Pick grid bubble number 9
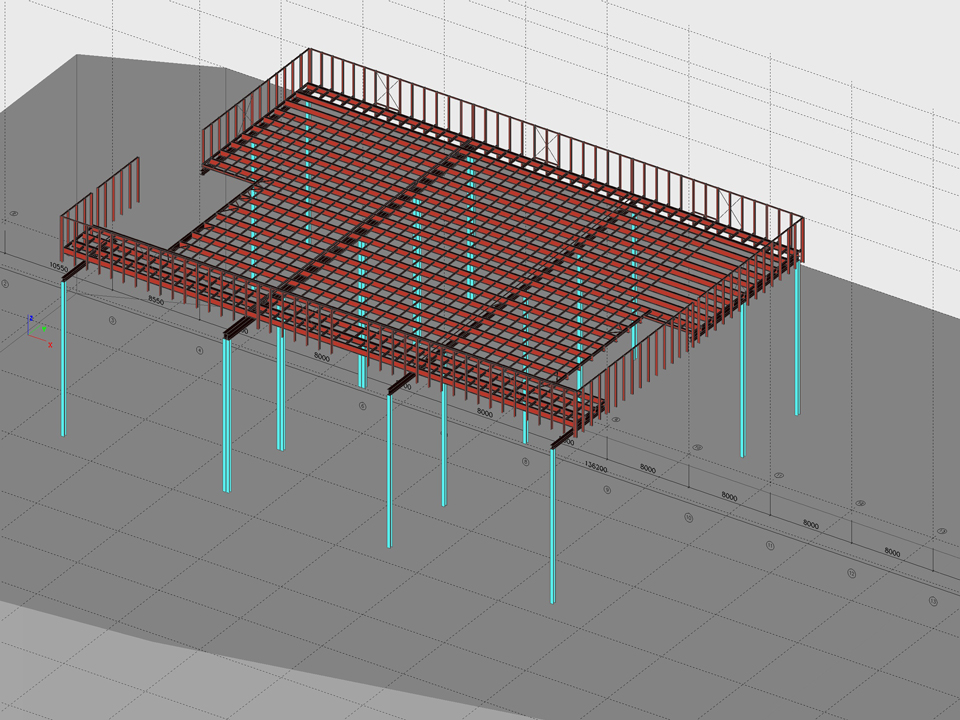Screen dimensions: 960x720 (606, 490)
